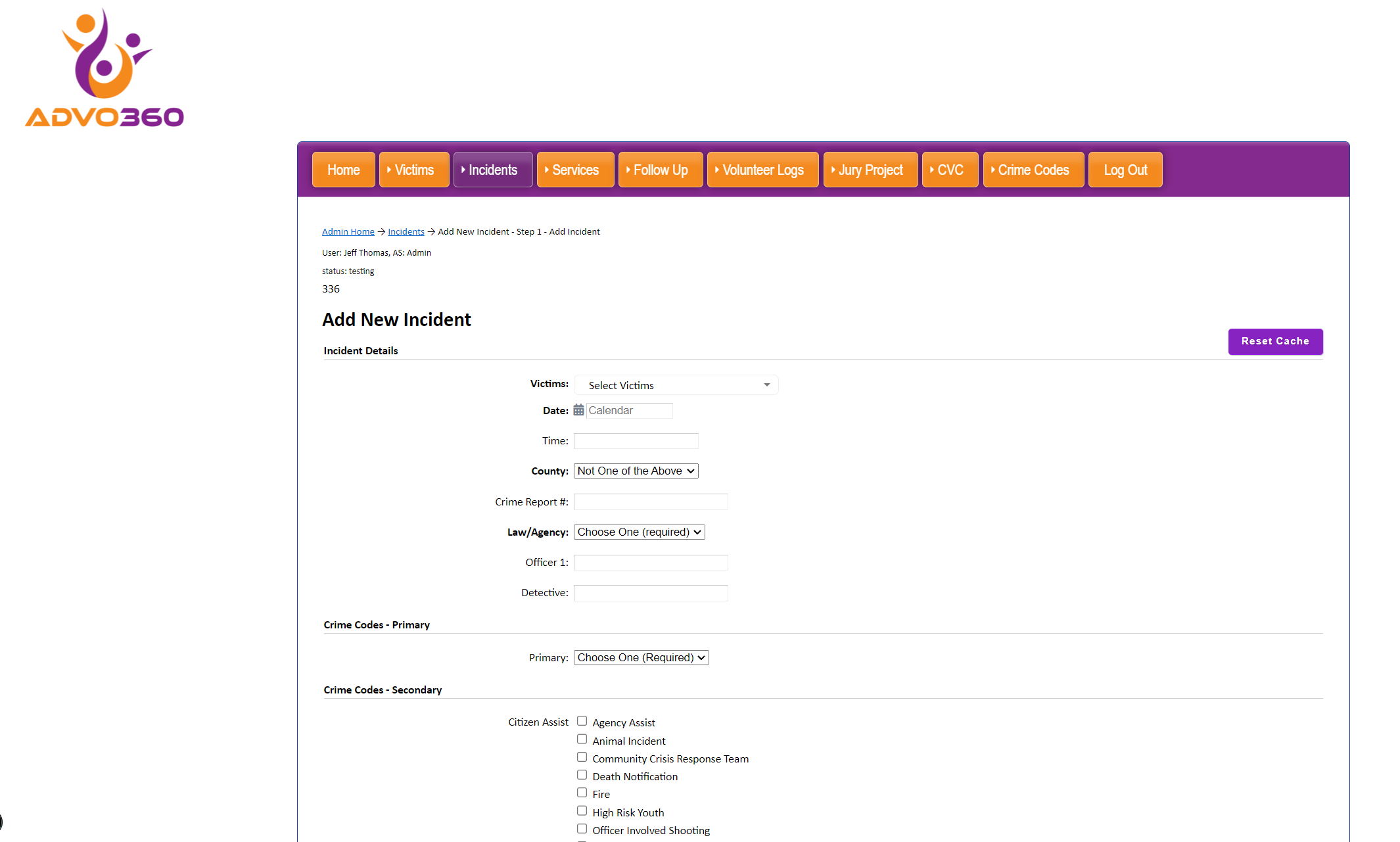Image resolution: width=1400 pixels, height=842 pixels.
Task: Click the Date Calendar field
Action: tap(629, 410)
